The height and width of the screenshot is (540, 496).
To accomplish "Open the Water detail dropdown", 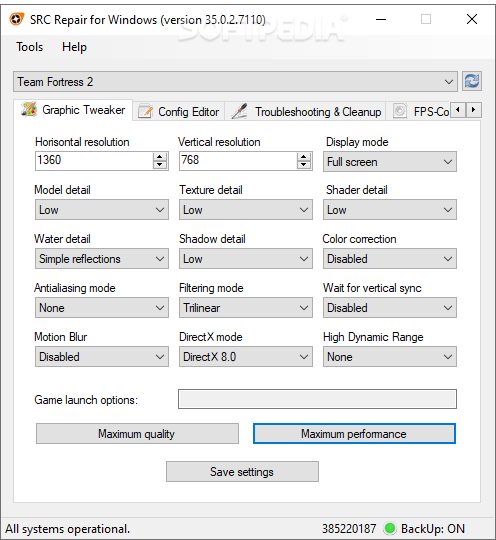I will (x=102, y=258).
